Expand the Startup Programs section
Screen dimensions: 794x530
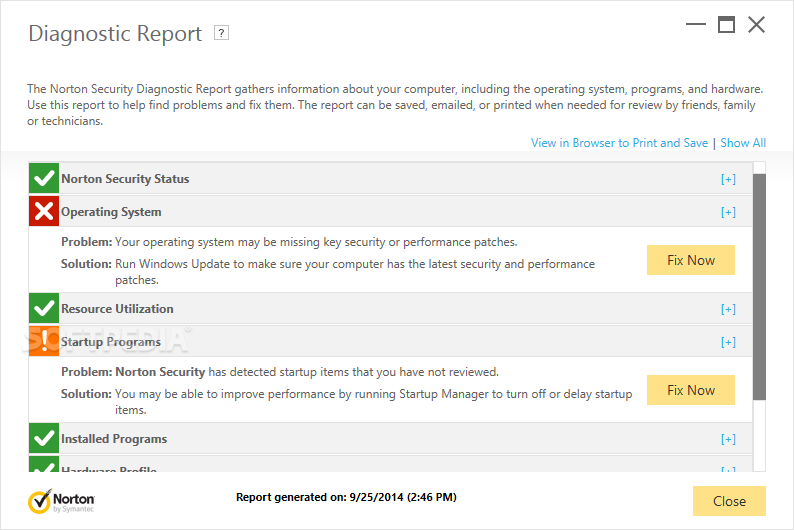728,342
